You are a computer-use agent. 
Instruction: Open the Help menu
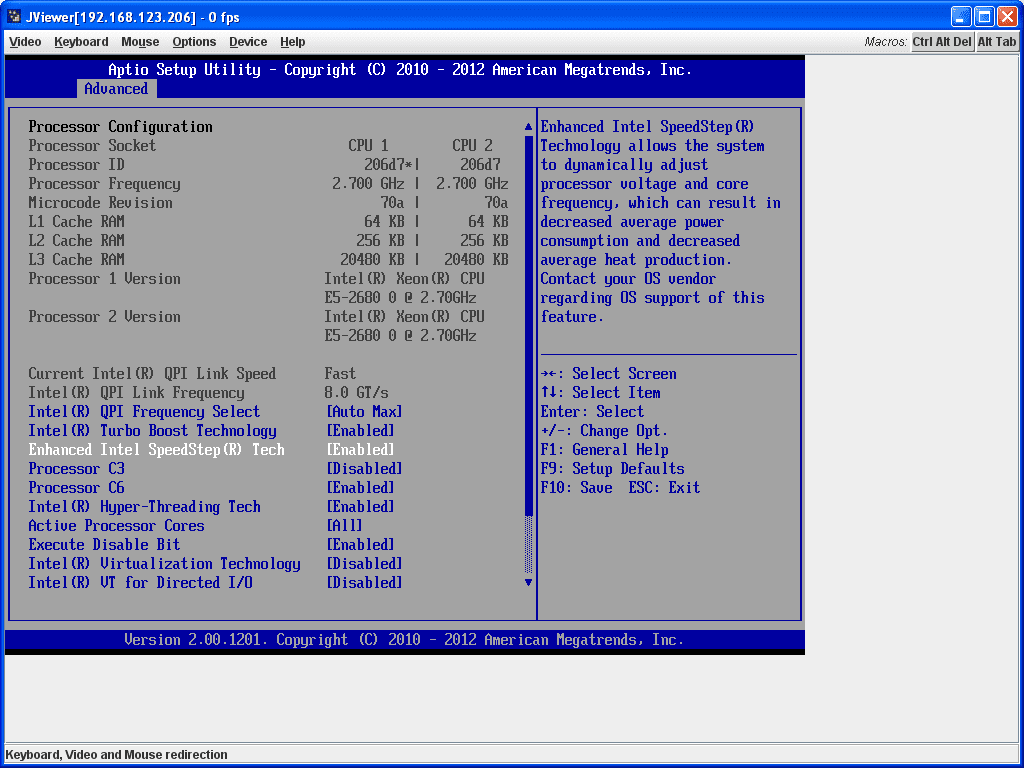coord(293,42)
